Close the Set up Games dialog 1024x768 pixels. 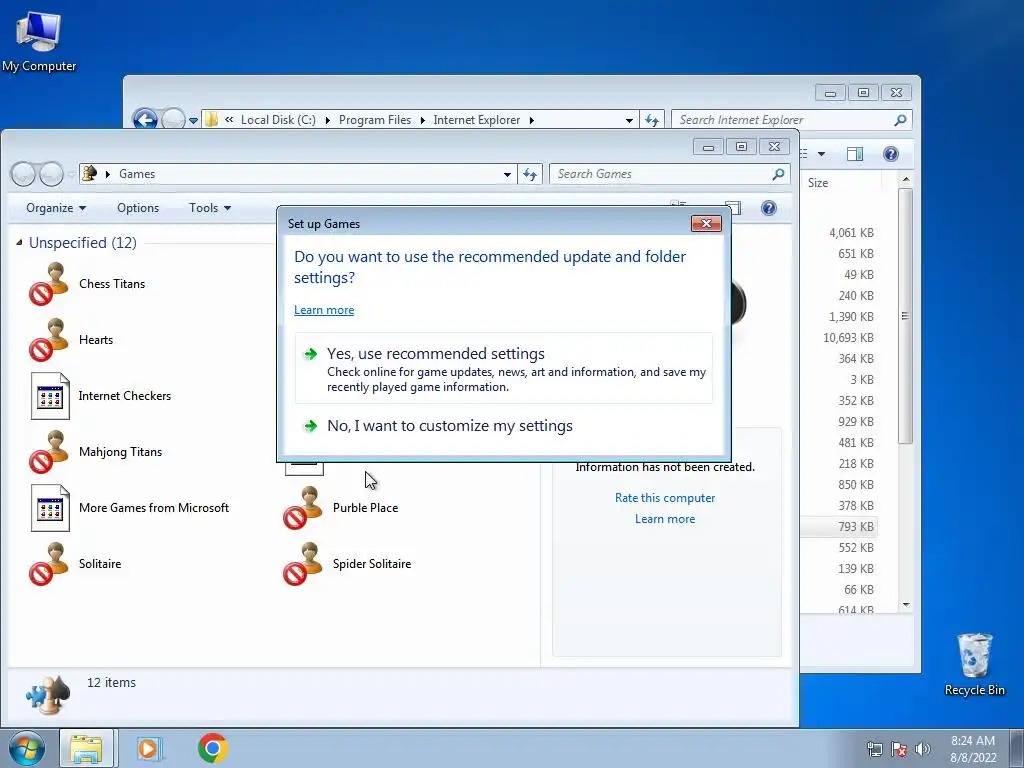pos(706,223)
